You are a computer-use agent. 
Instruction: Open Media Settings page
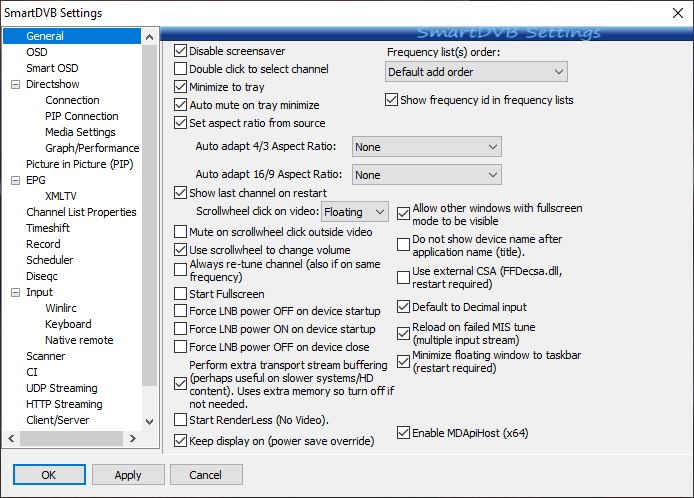80,132
